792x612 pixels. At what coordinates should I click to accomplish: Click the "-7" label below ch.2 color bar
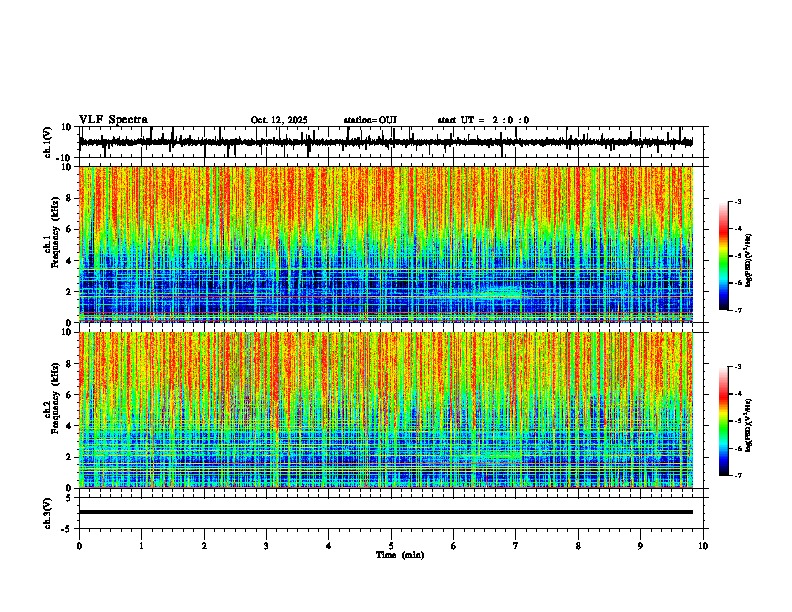tap(737, 475)
